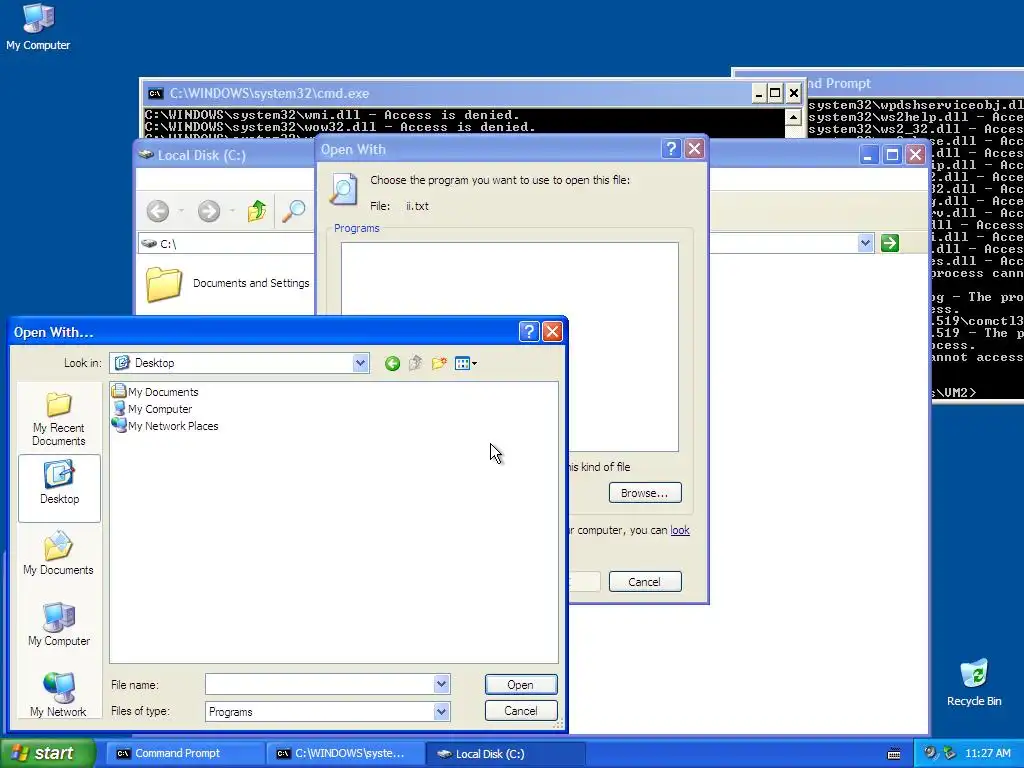Viewport: 1024px width, 768px height.
Task: Expand address bar dropdown in Local Disk window
Action: pyautogui.click(x=865, y=244)
